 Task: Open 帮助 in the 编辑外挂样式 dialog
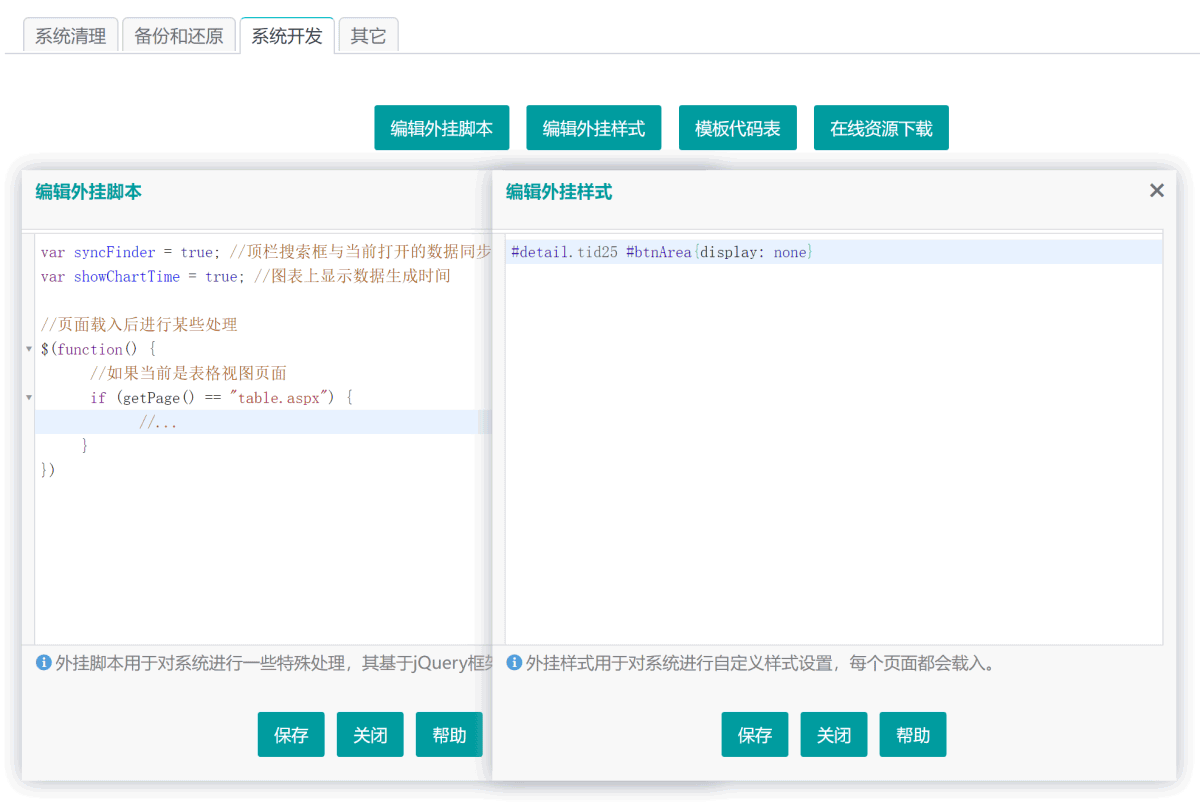[913, 735]
